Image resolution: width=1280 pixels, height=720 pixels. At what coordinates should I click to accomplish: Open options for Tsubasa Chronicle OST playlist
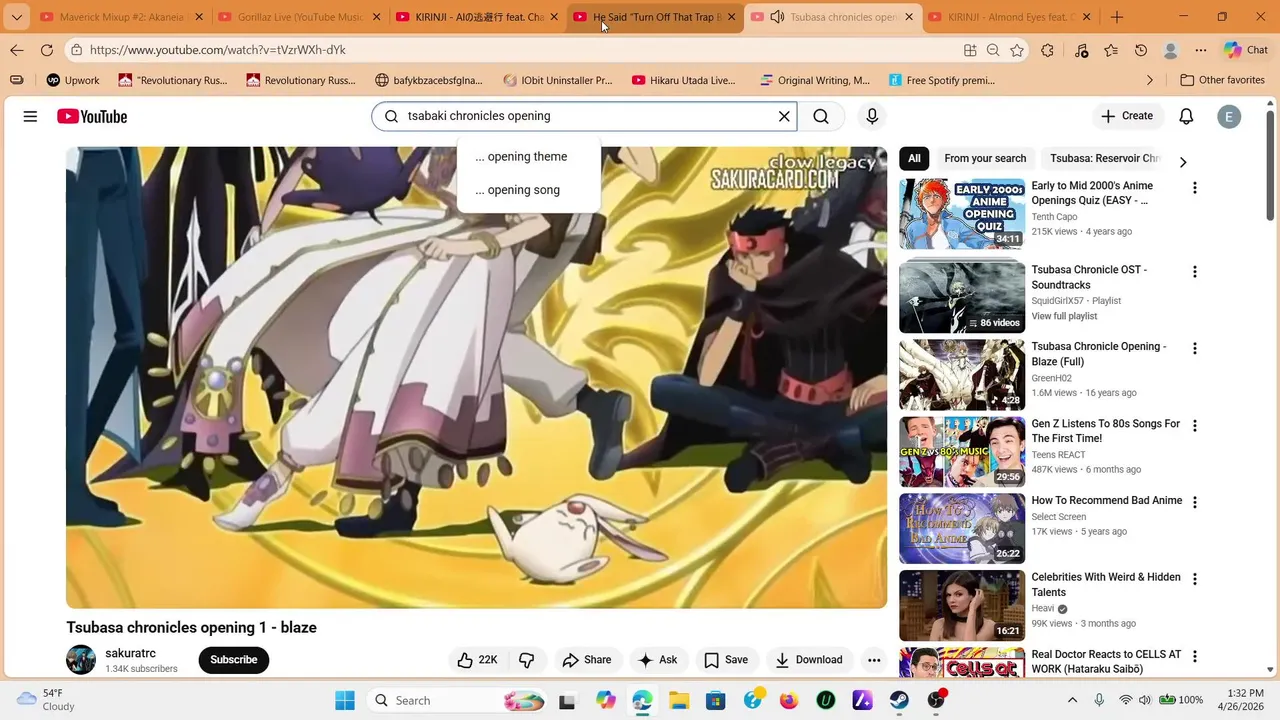click(x=1194, y=272)
